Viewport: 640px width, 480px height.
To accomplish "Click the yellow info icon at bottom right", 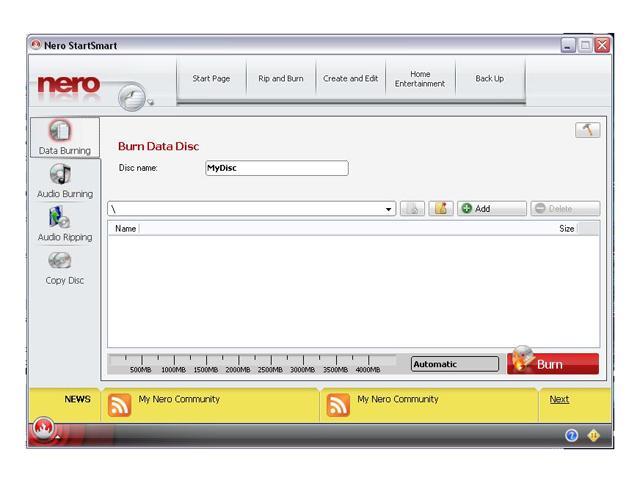I will pyautogui.click(x=593, y=435).
